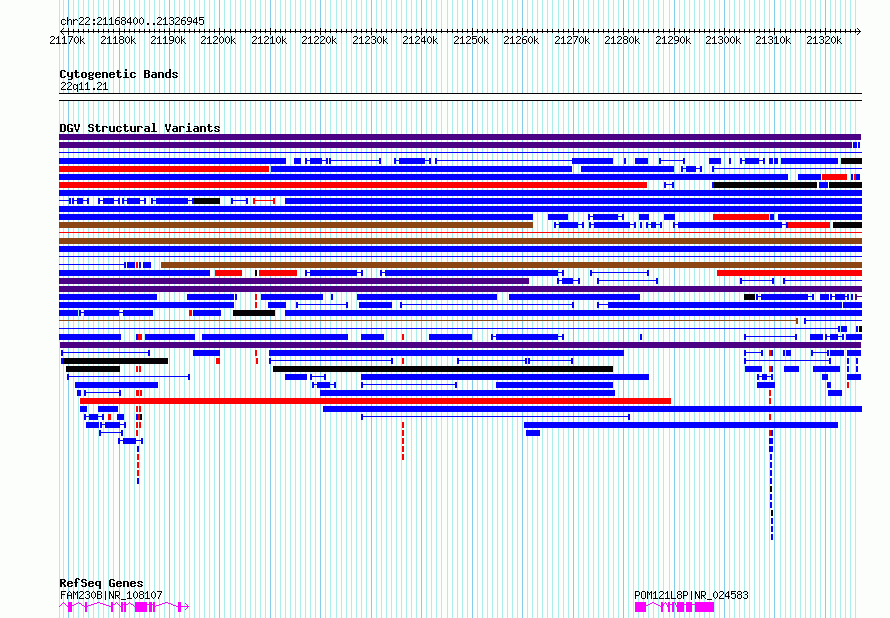Click the 21230k ruler tick label
This screenshot has height=618, width=890.
370,40
